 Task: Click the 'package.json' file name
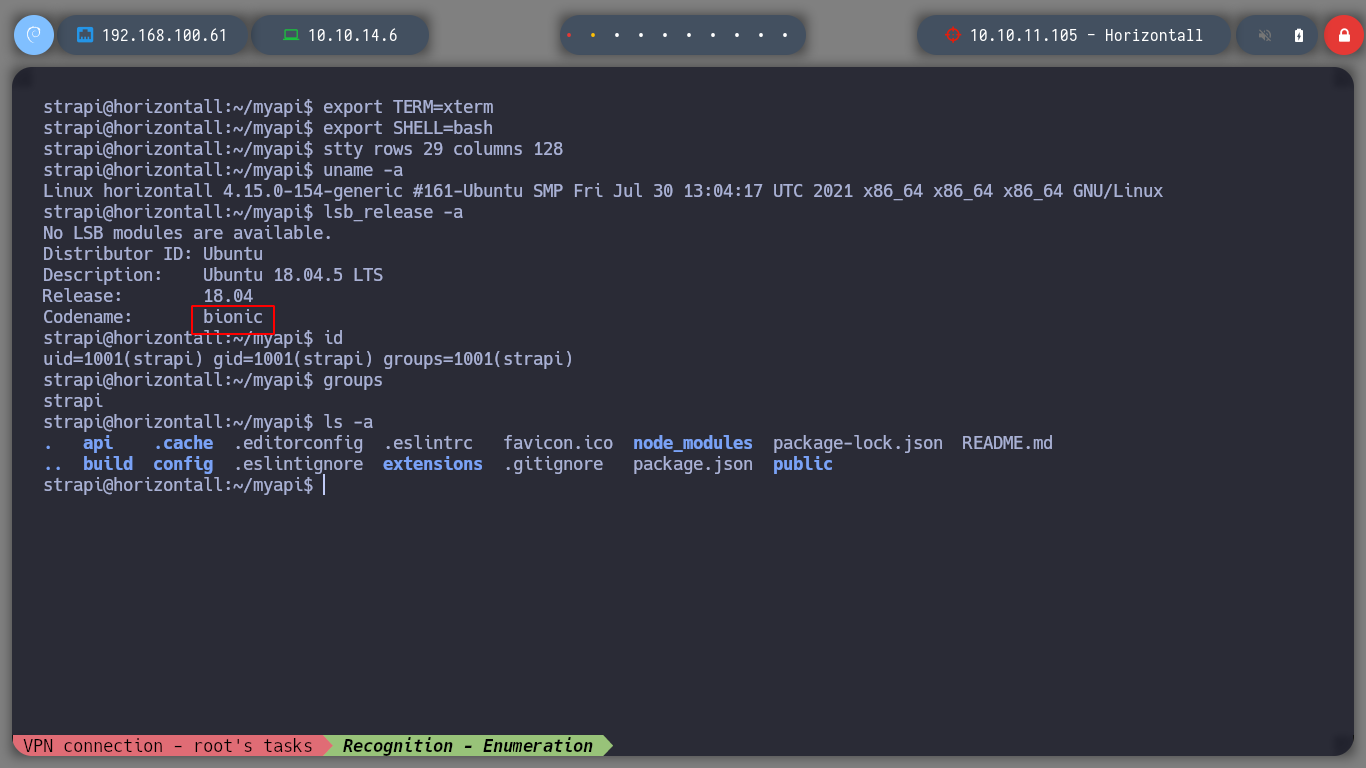(693, 464)
